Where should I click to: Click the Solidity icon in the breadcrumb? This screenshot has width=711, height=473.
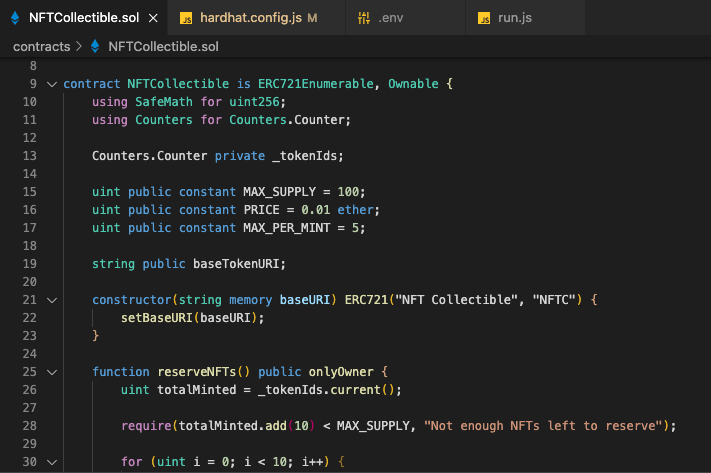coord(95,46)
